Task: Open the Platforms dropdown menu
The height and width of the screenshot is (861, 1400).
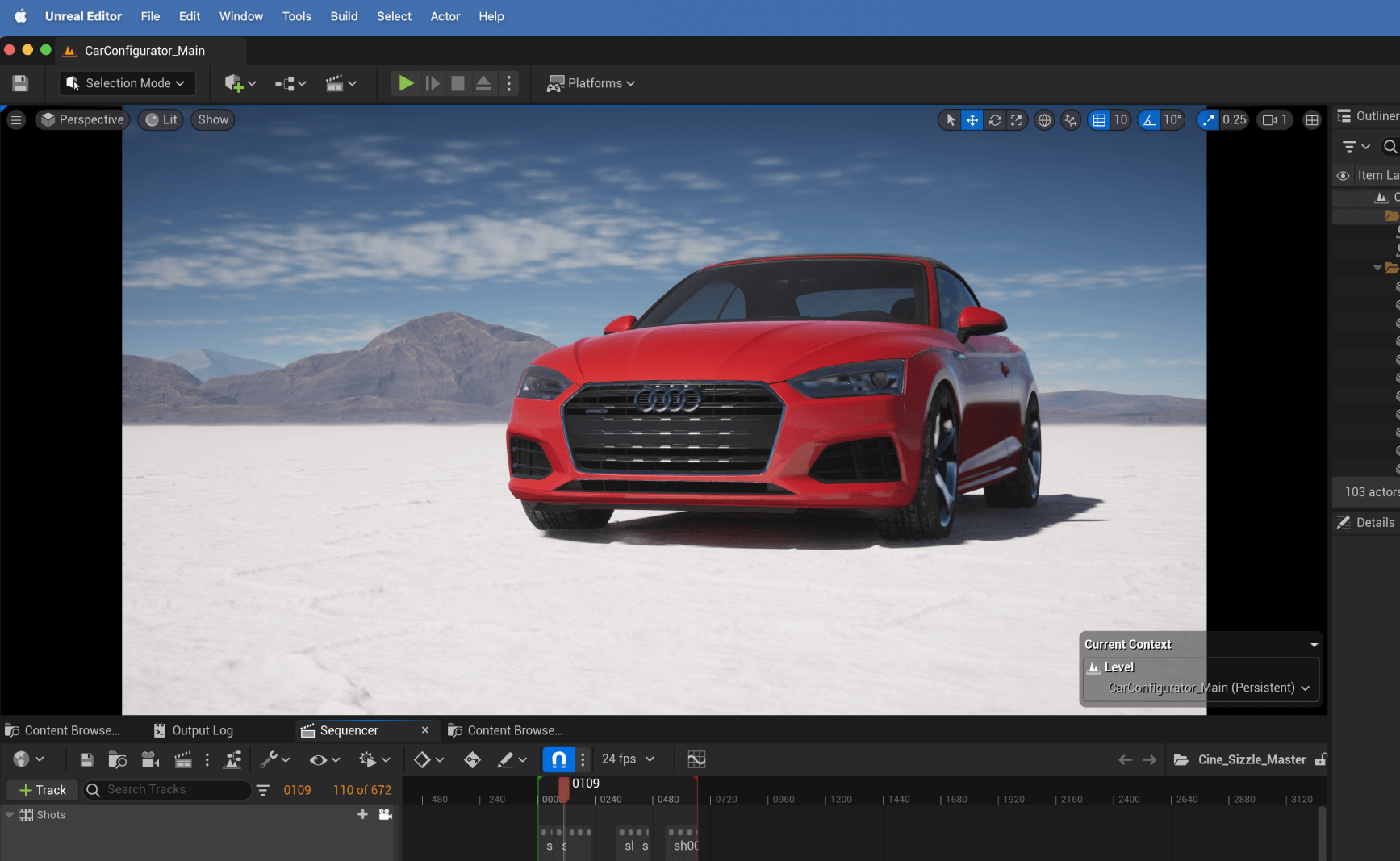Action: pyautogui.click(x=591, y=83)
